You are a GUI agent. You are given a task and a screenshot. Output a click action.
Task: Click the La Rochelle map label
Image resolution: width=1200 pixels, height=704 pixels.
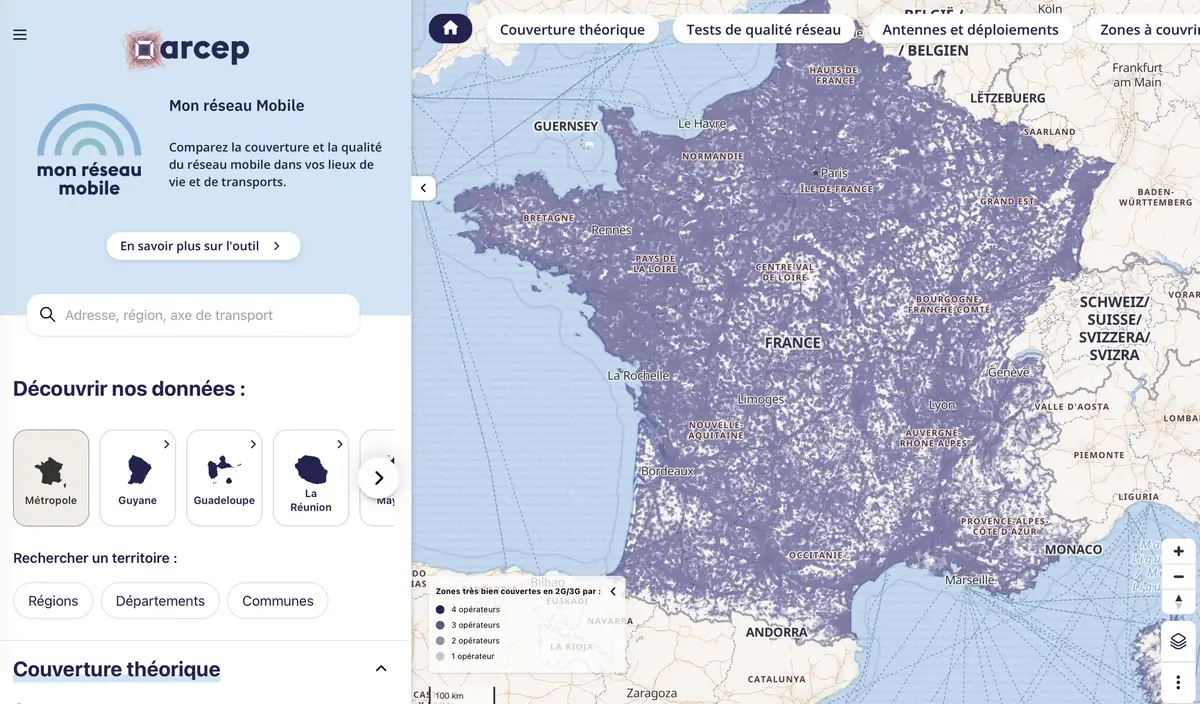[639, 376]
